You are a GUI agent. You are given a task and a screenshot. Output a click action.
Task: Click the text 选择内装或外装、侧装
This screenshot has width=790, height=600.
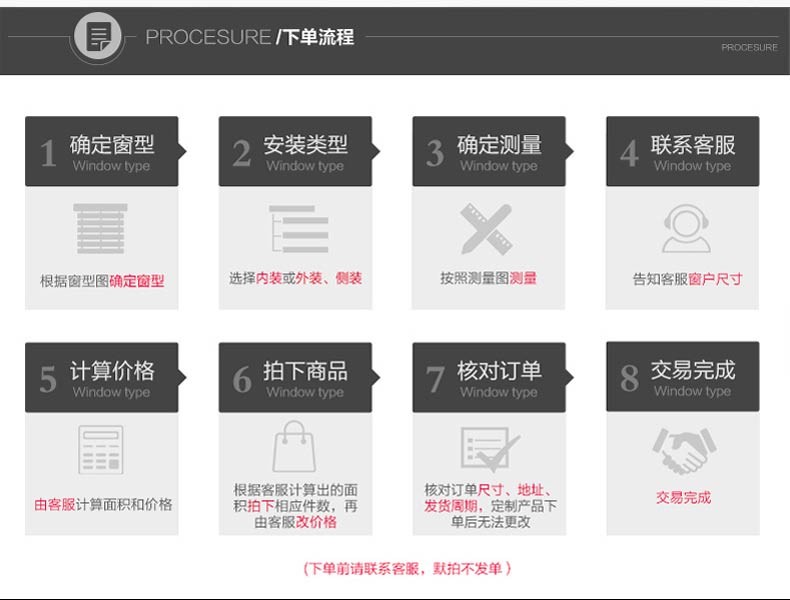point(296,278)
